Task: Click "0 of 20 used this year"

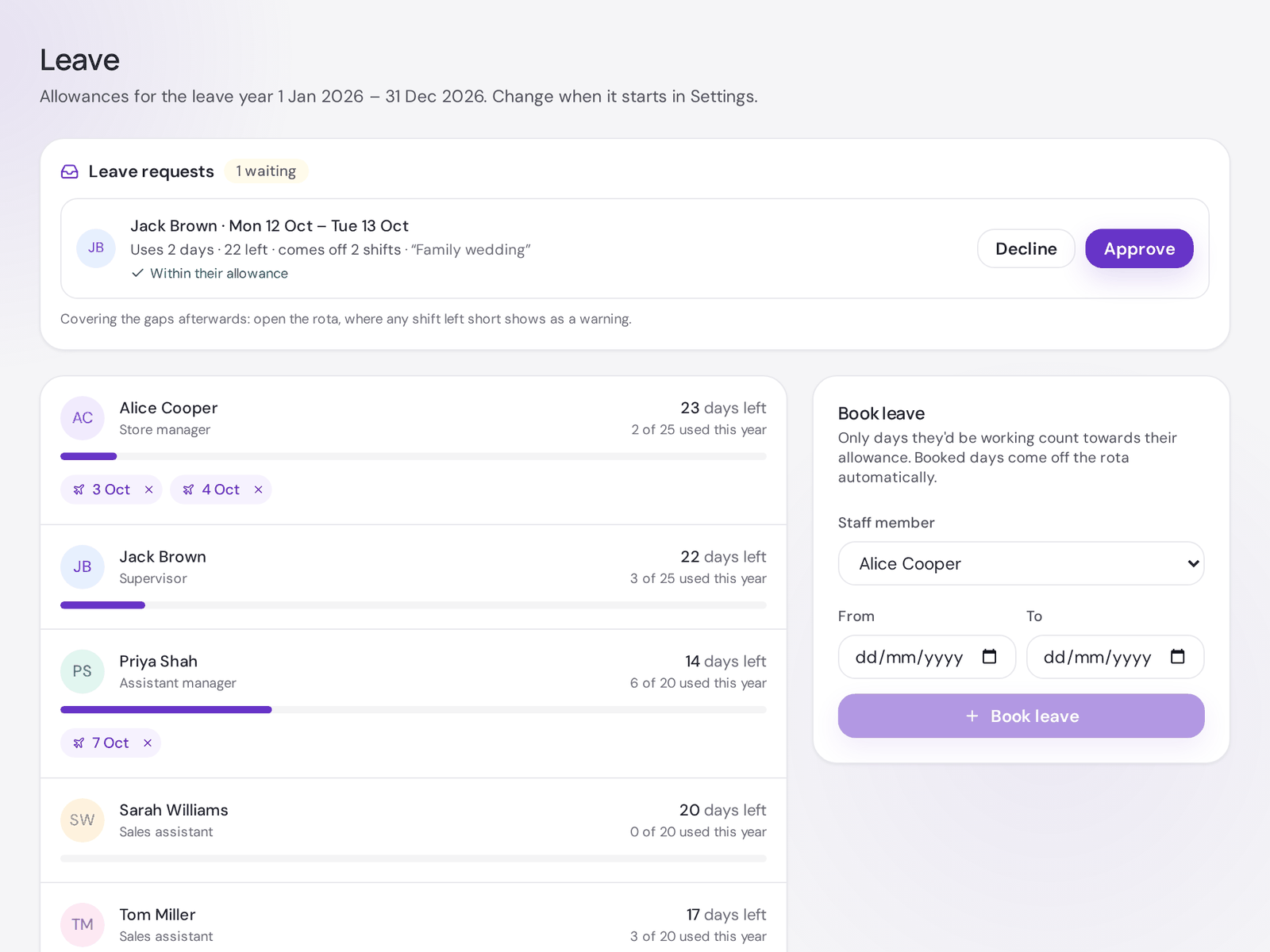Action: tap(698, 832)
